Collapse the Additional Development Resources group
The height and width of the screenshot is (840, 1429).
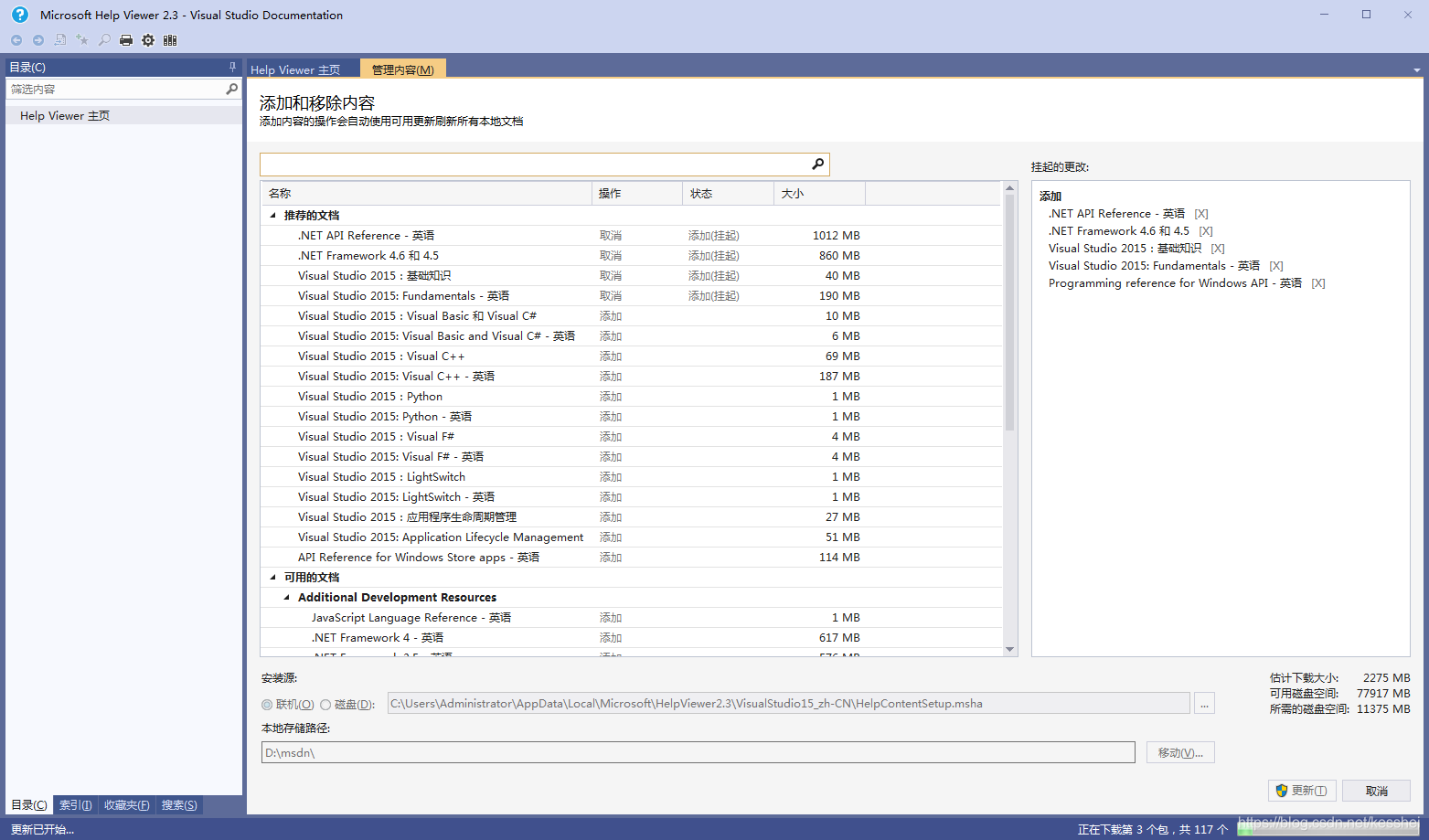pyautogui.click(x=286, y=598)
